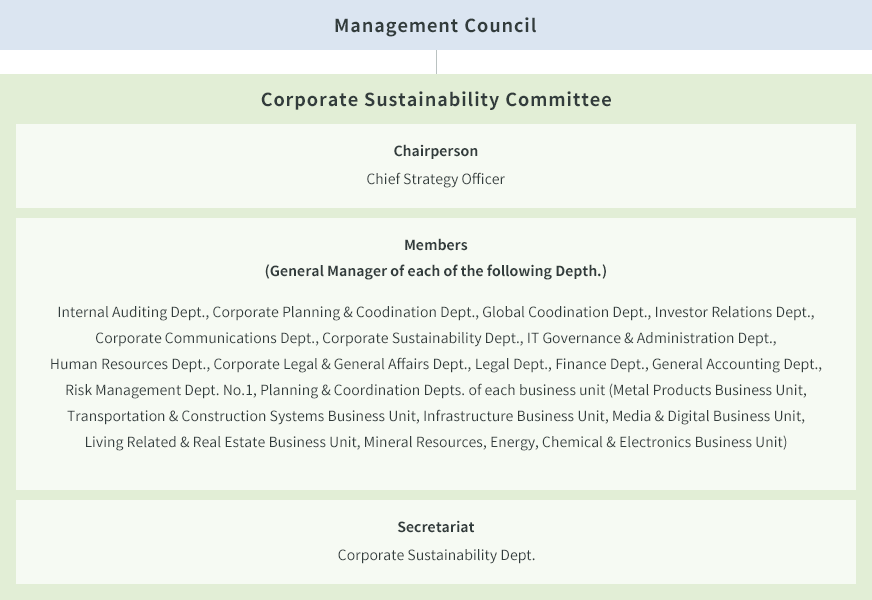Click Media & Digital Business Unit text
The height and width of the screenshot is (600, 872).
click(x=708, y=416)
